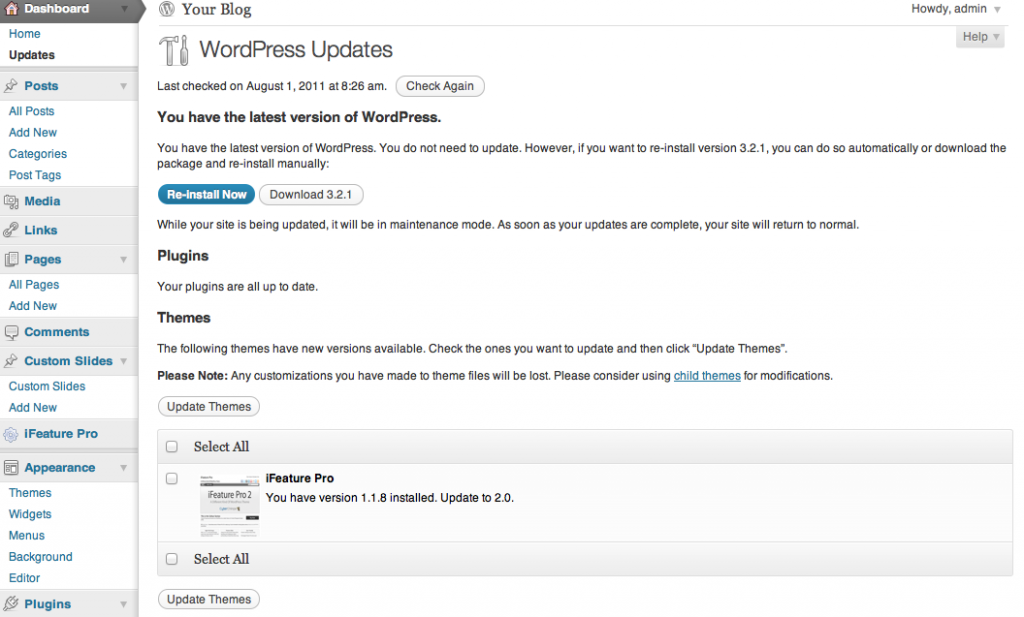Click Add New under Custom Slides
The height and width of the screenshot is (617, 1024).
point(33,407)
